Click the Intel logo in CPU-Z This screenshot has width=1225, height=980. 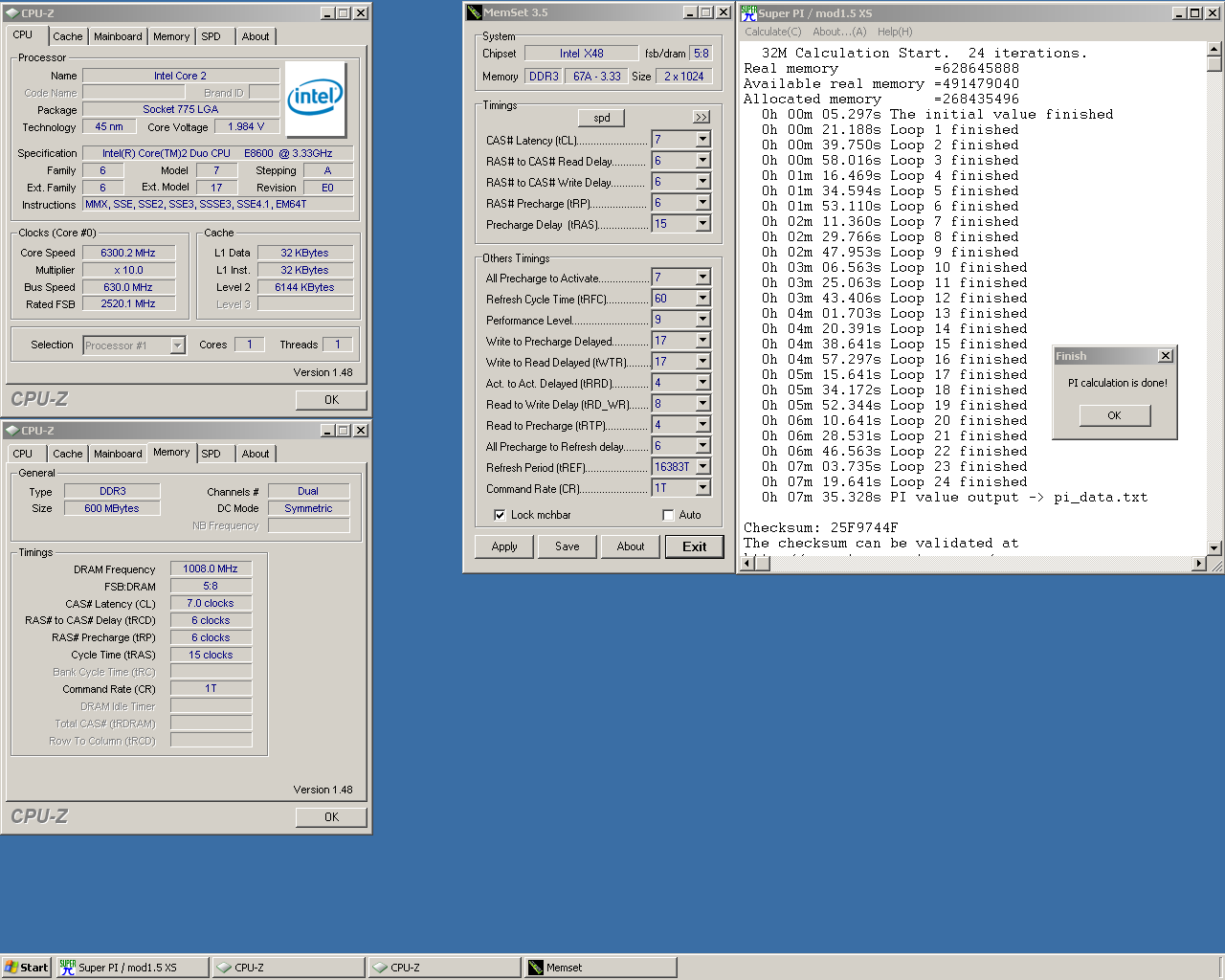pos(316,100)
